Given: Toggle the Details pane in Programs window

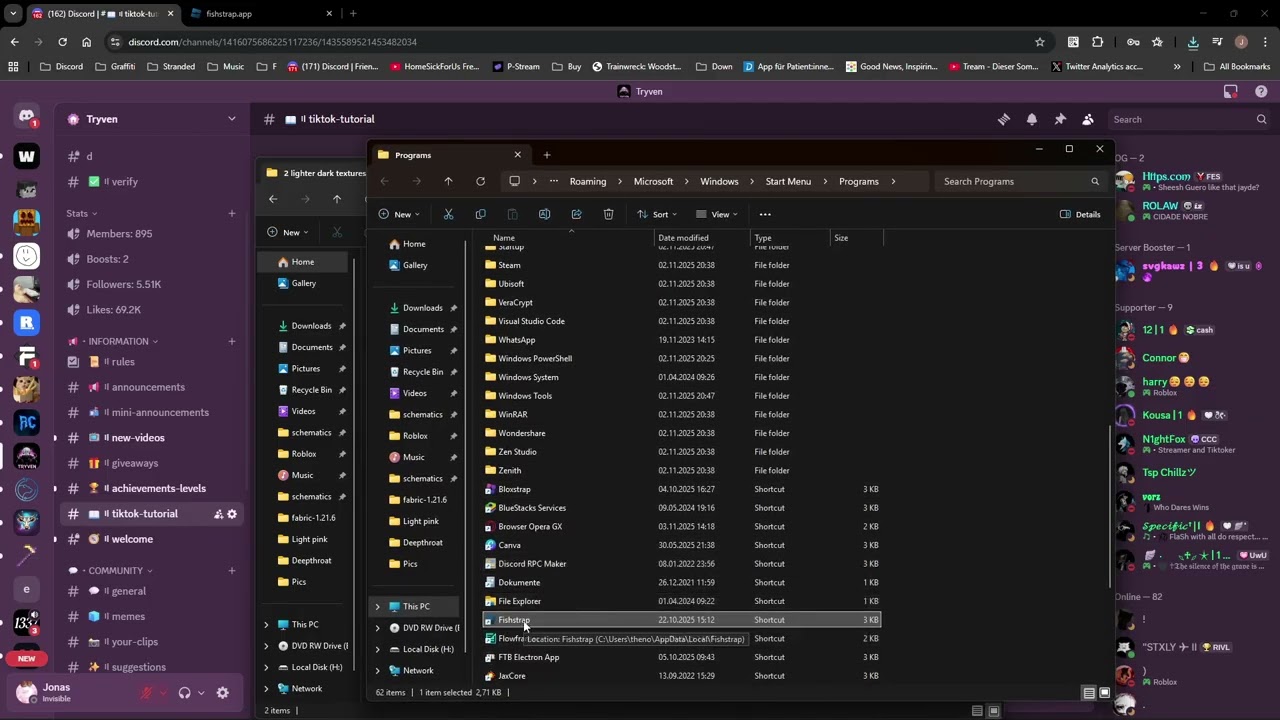Looking at the screenshot, I should (x=1081, y=214).
